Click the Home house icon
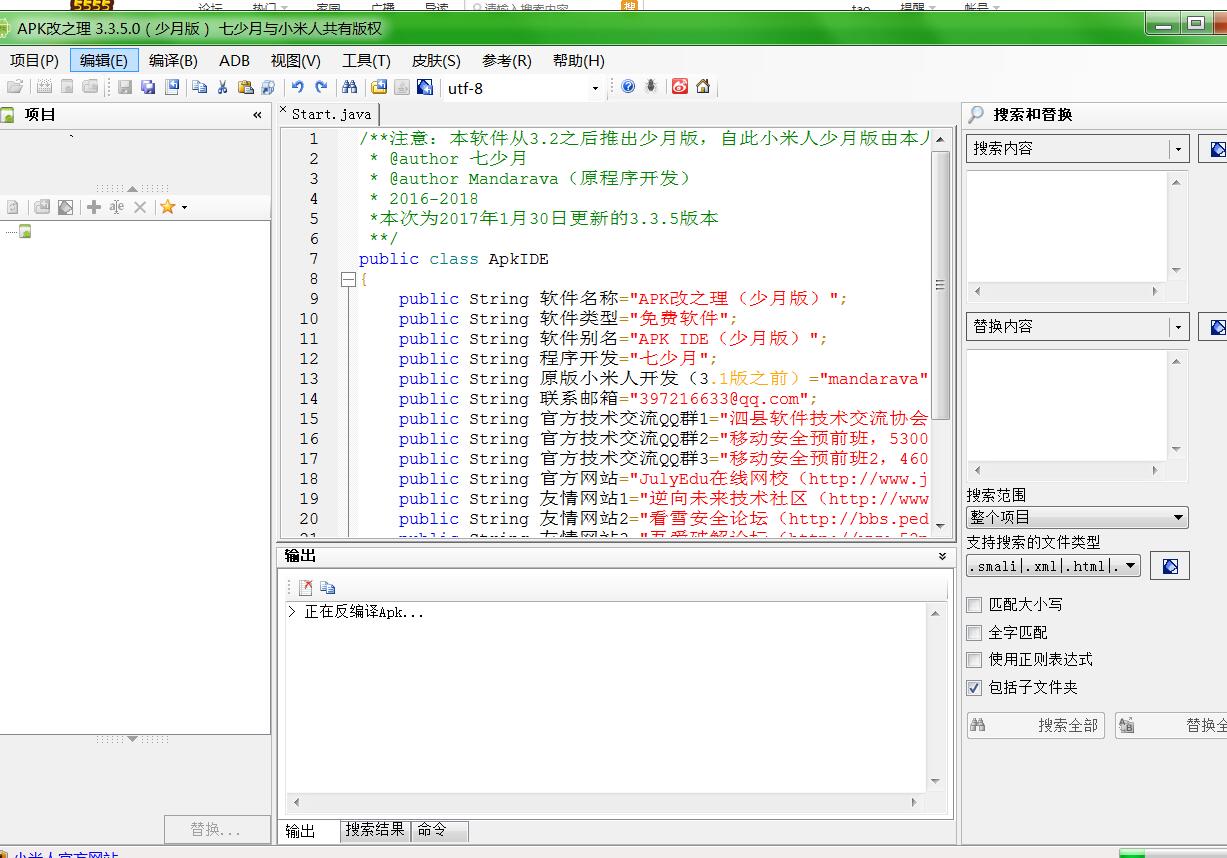1227x858 pixels. click(x=703, y=88)
